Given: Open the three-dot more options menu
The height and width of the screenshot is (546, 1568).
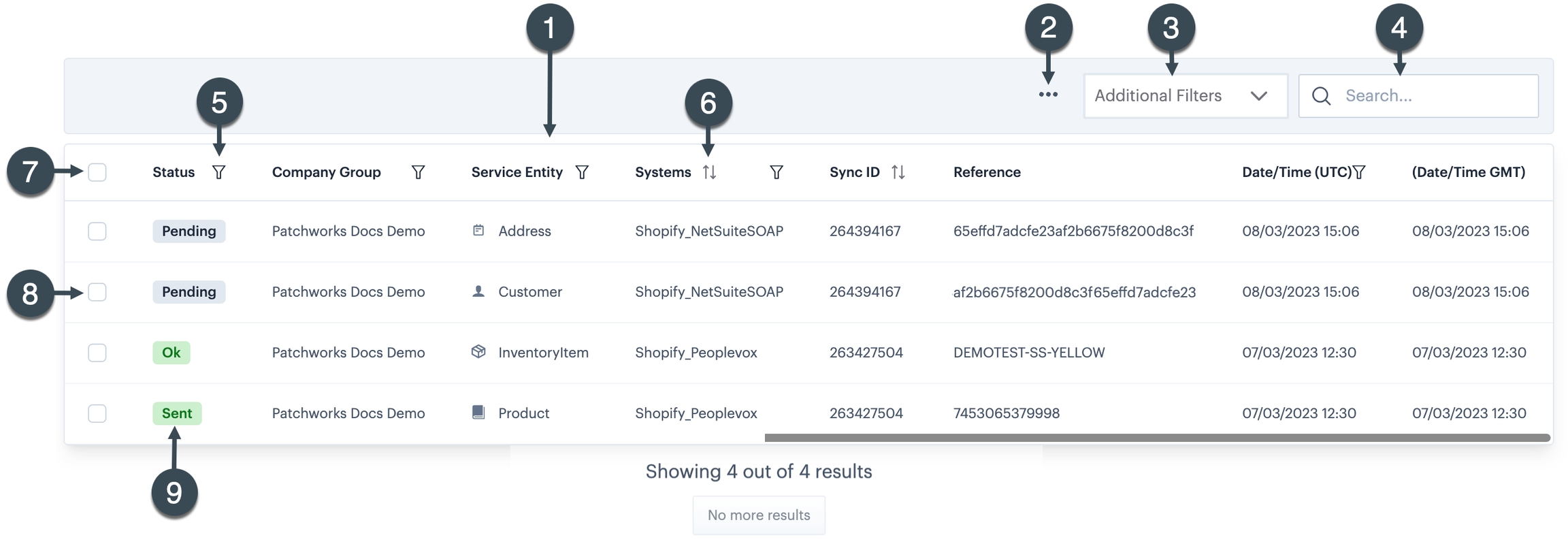Looking at the screenshot, I should (1048, 95).
